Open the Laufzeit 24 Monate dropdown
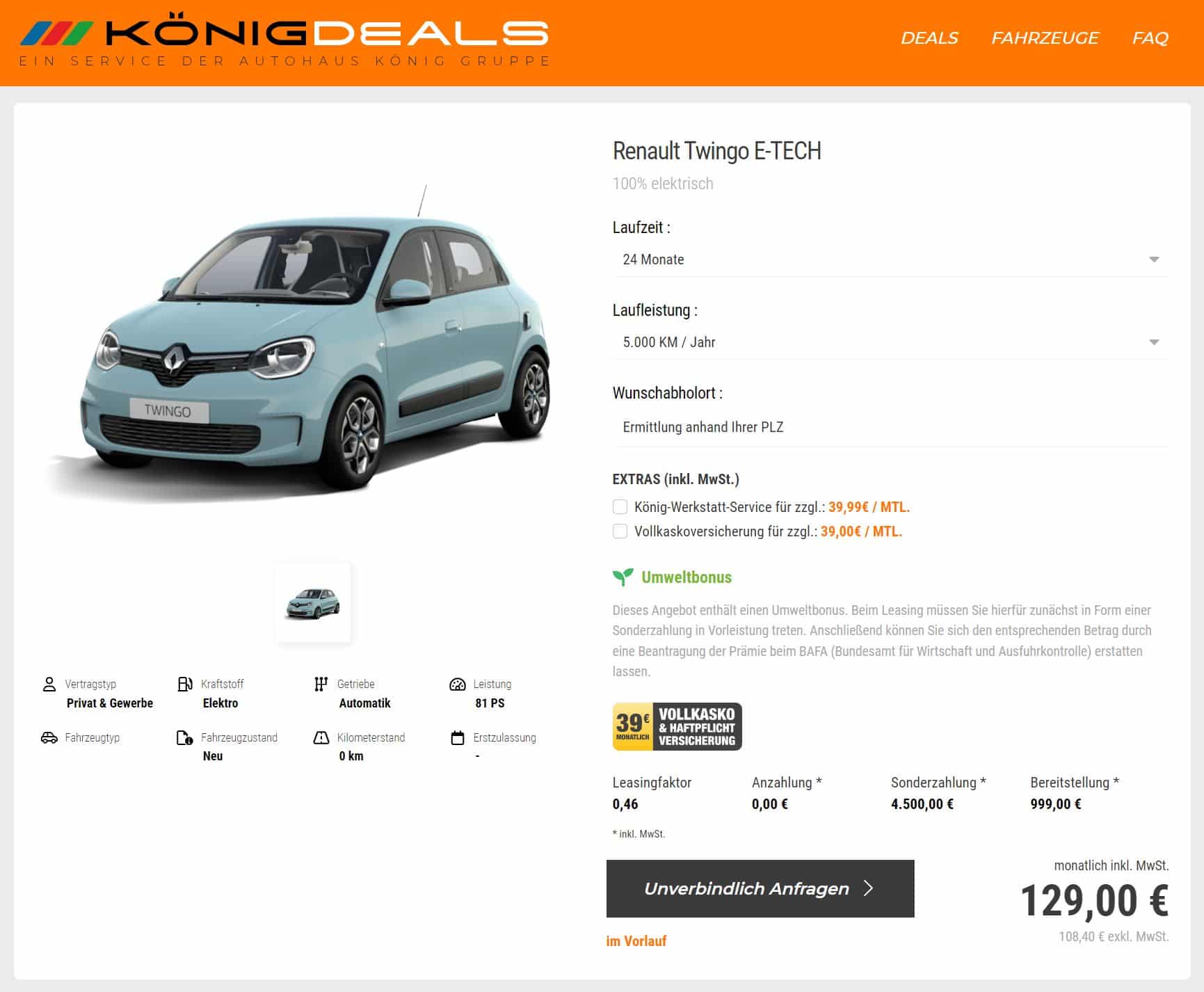The image size is (1204, 992). click(x=890, y=259)
